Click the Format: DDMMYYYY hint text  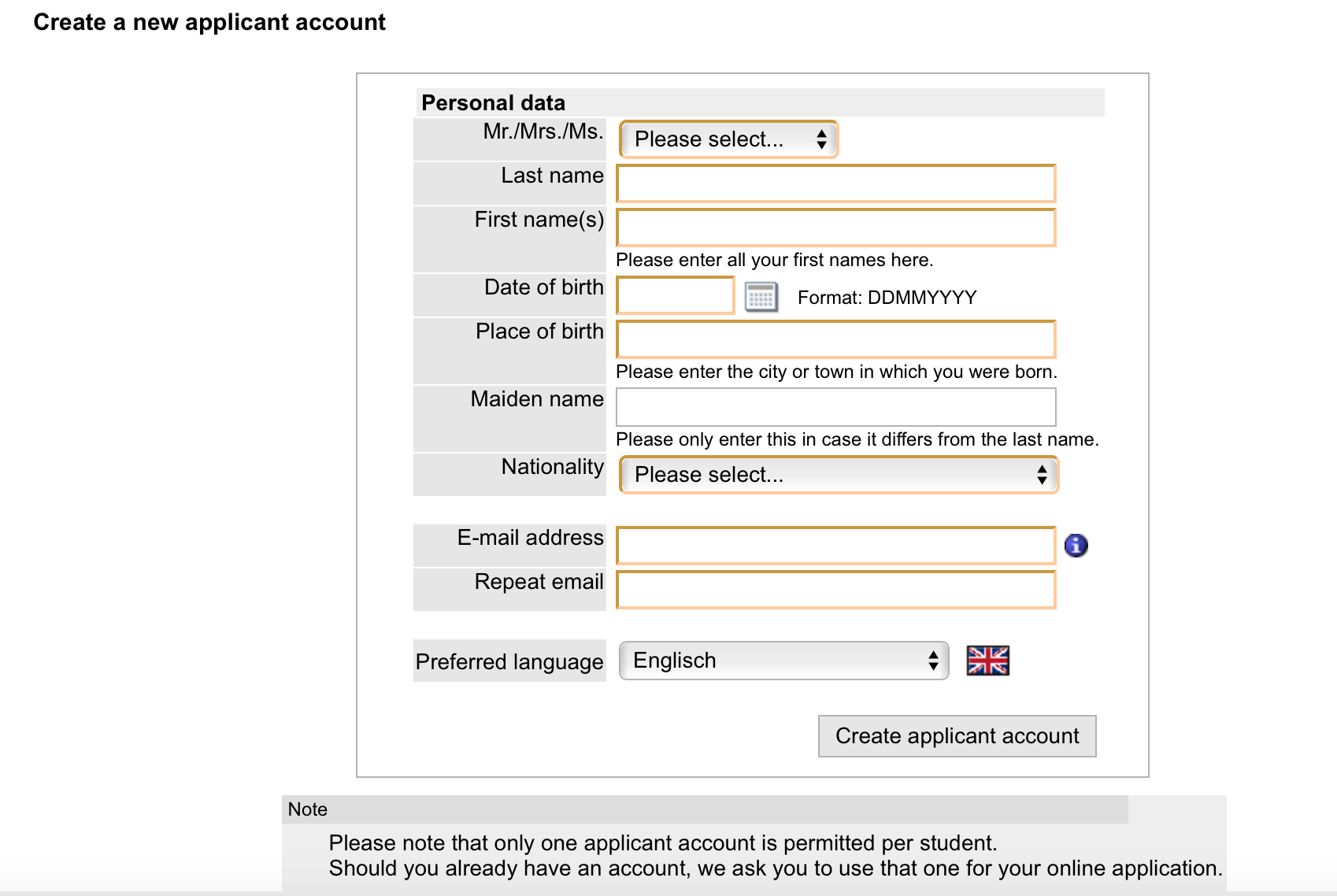click(x=887, y=298)
